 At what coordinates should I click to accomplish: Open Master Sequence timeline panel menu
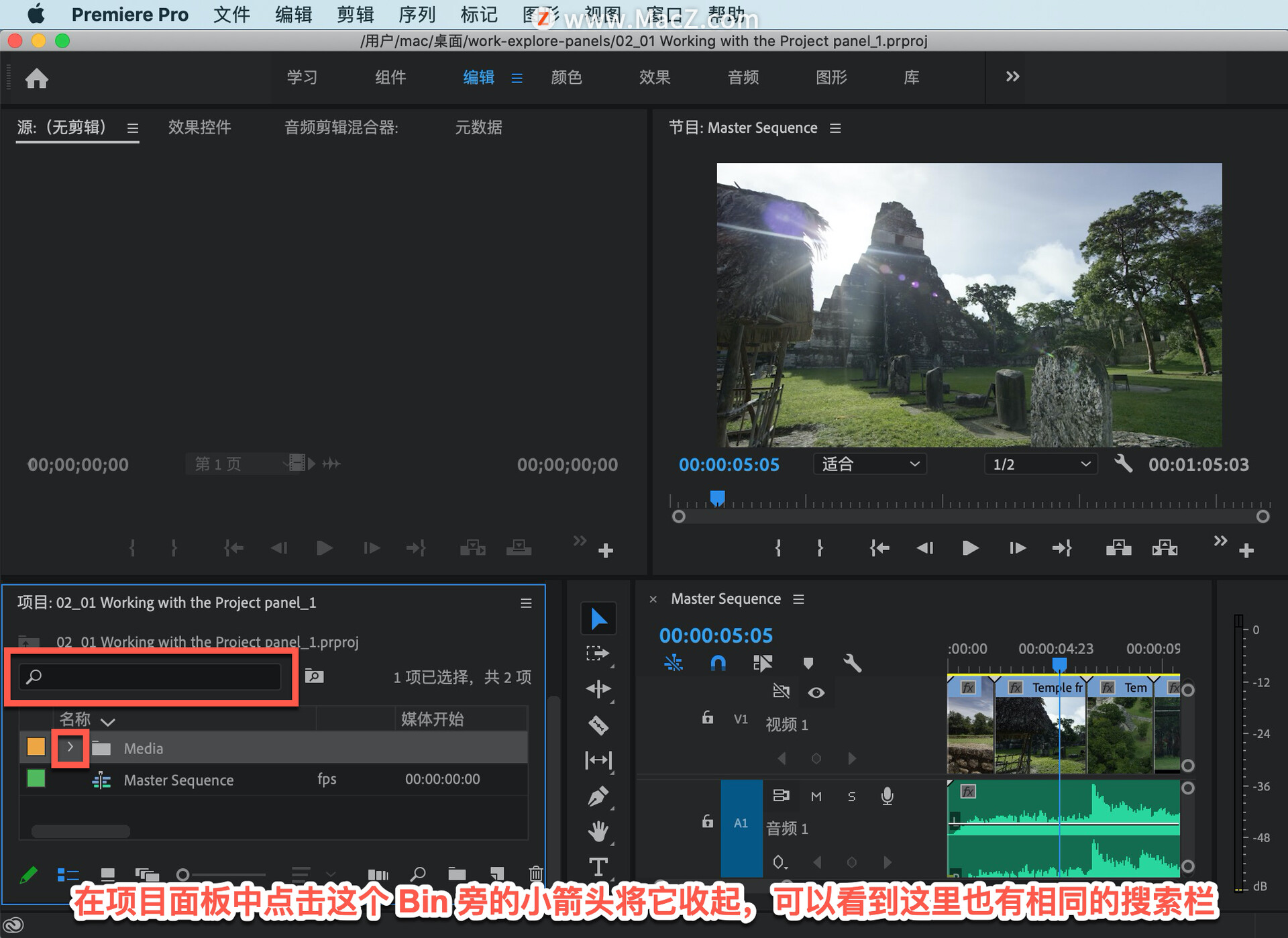(x=798, y=598)
